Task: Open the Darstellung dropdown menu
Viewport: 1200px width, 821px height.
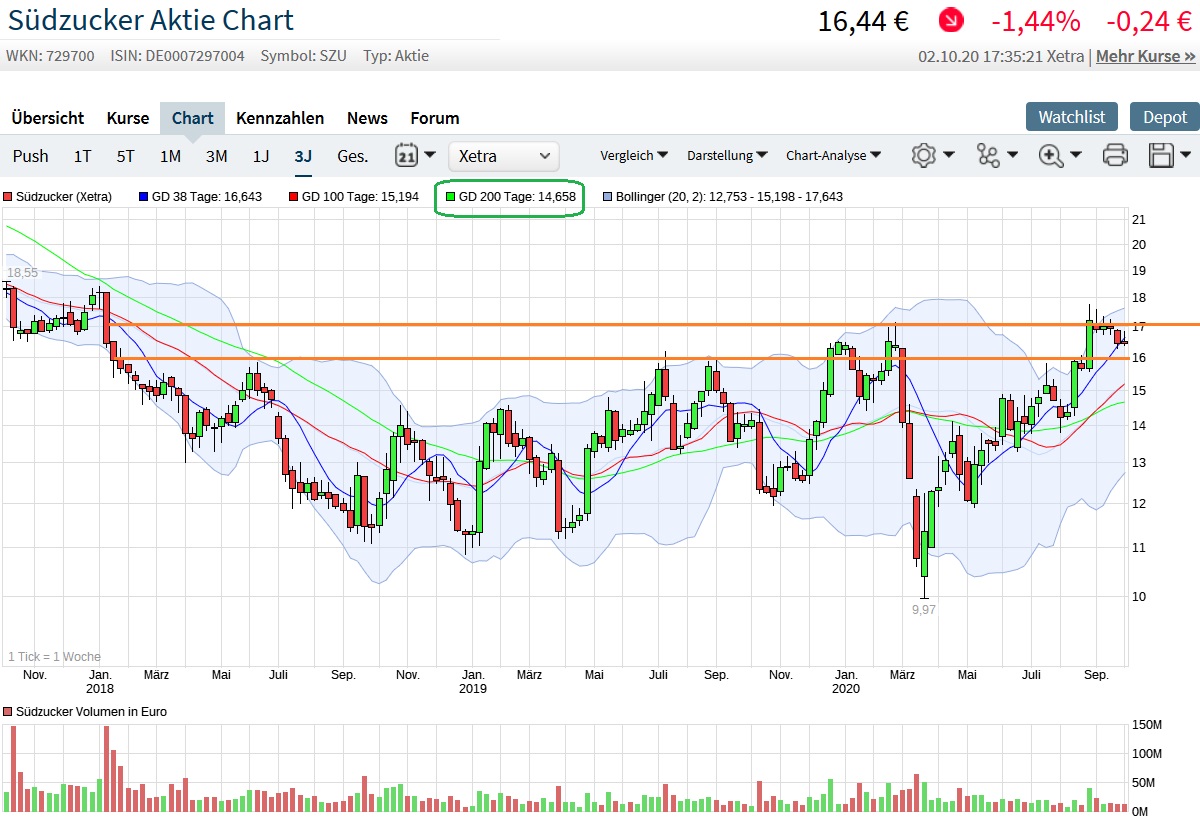Action: point(727,156)
